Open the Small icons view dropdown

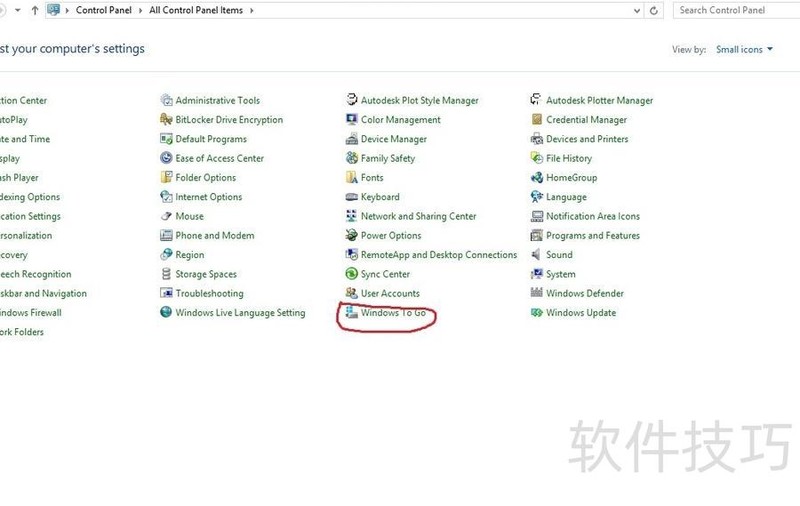coord(744,49)
